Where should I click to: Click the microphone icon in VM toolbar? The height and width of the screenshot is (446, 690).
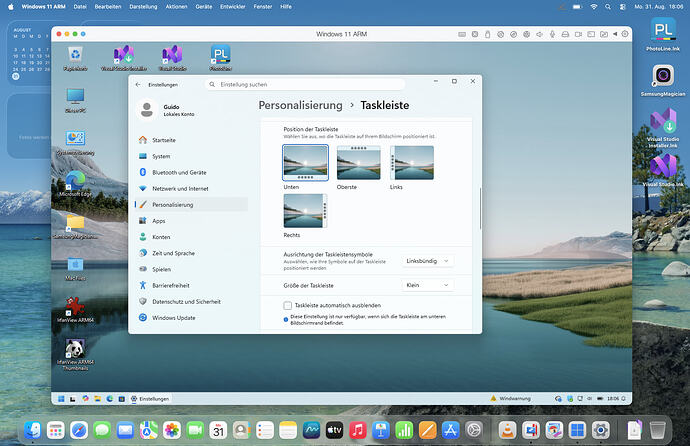coord(552,34)
